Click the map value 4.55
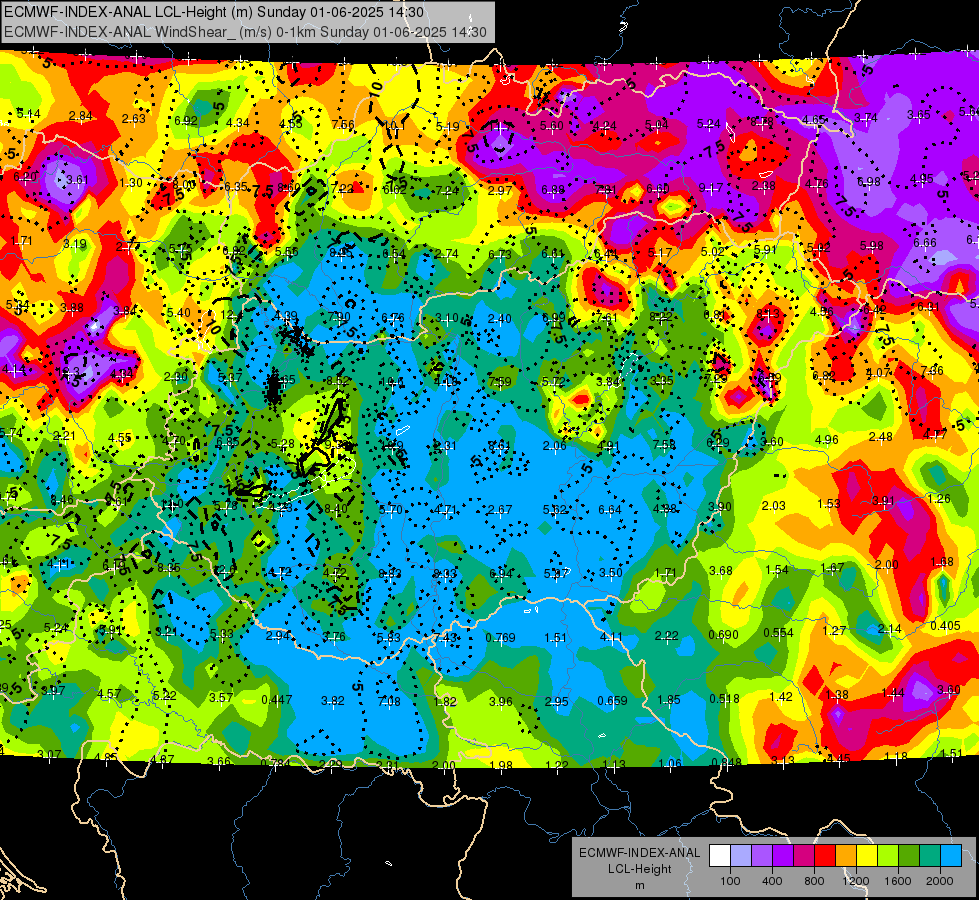The width and height of the screenshot is (979, 900). pyautogui.click(x=119, y=438)
